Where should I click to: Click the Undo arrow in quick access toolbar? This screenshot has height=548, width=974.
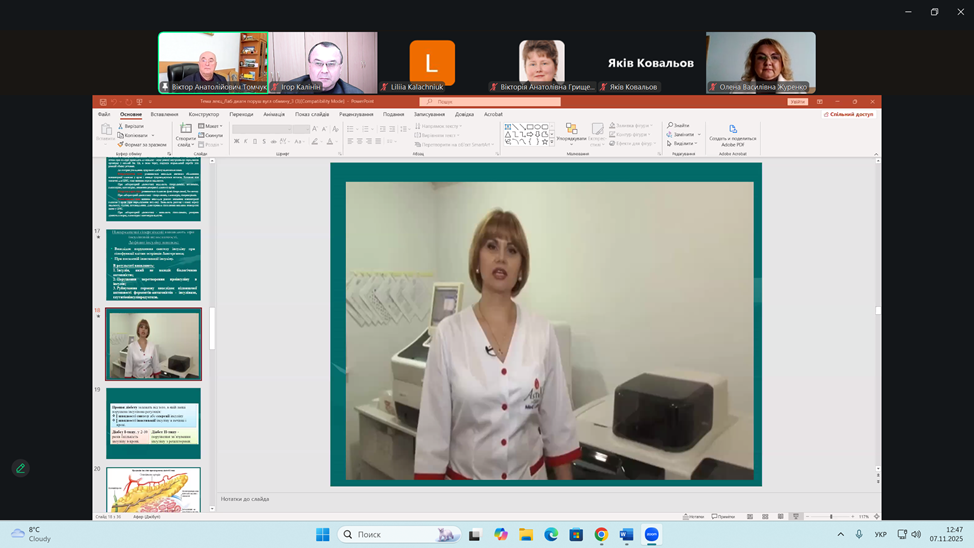(114, 101)
